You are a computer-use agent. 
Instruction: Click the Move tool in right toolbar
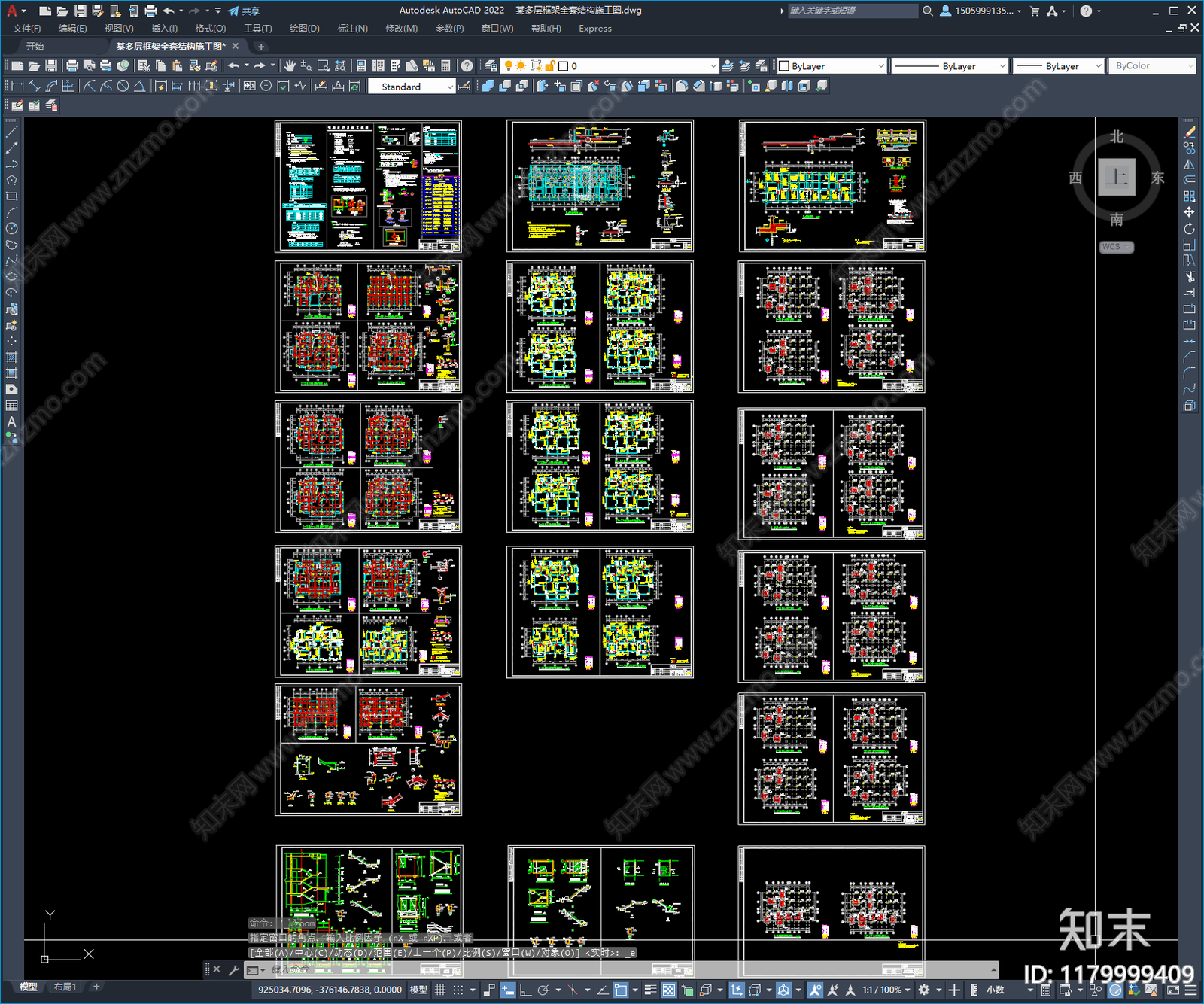point(1189,212)
